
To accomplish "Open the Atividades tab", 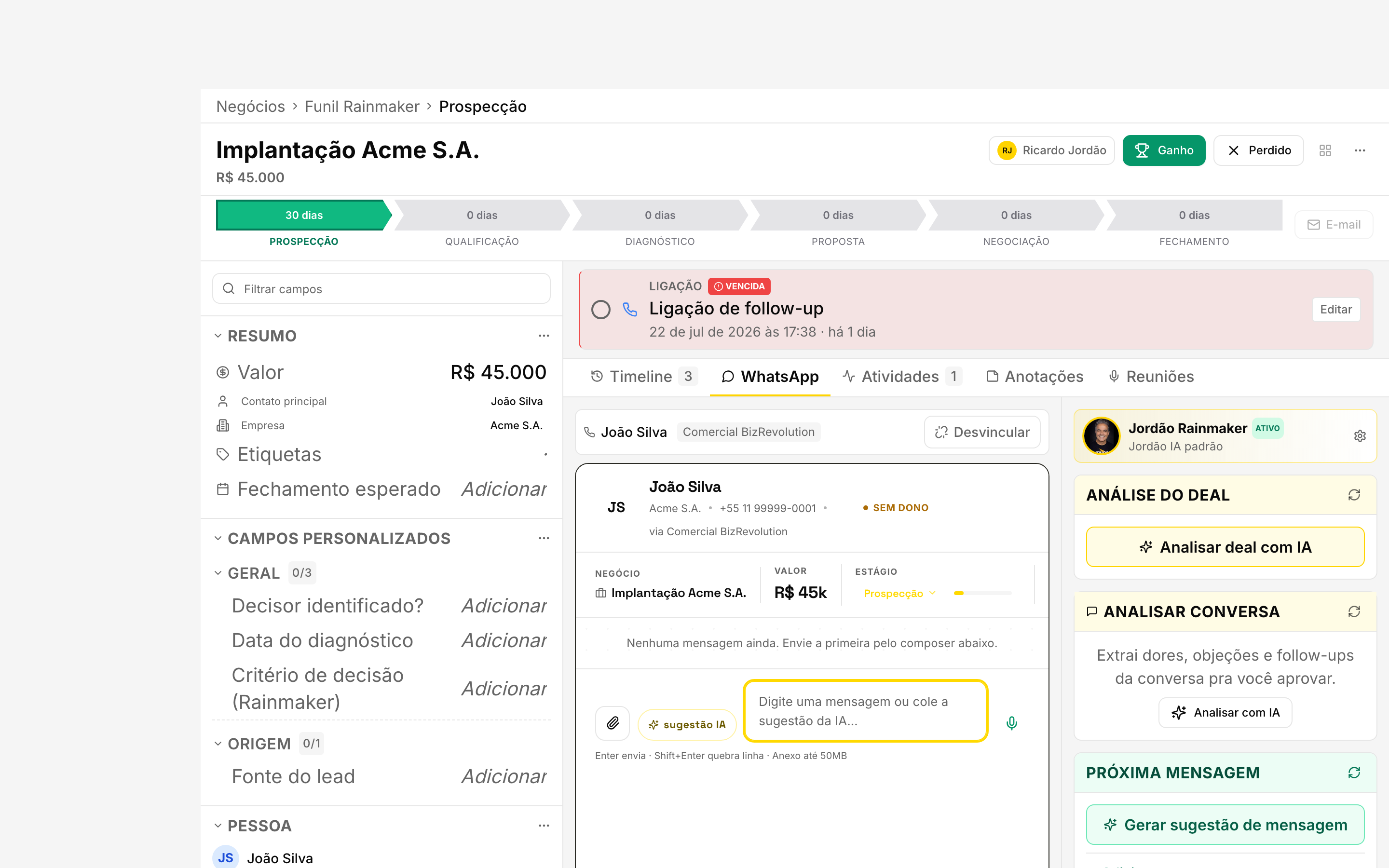I will coord(902,377).
